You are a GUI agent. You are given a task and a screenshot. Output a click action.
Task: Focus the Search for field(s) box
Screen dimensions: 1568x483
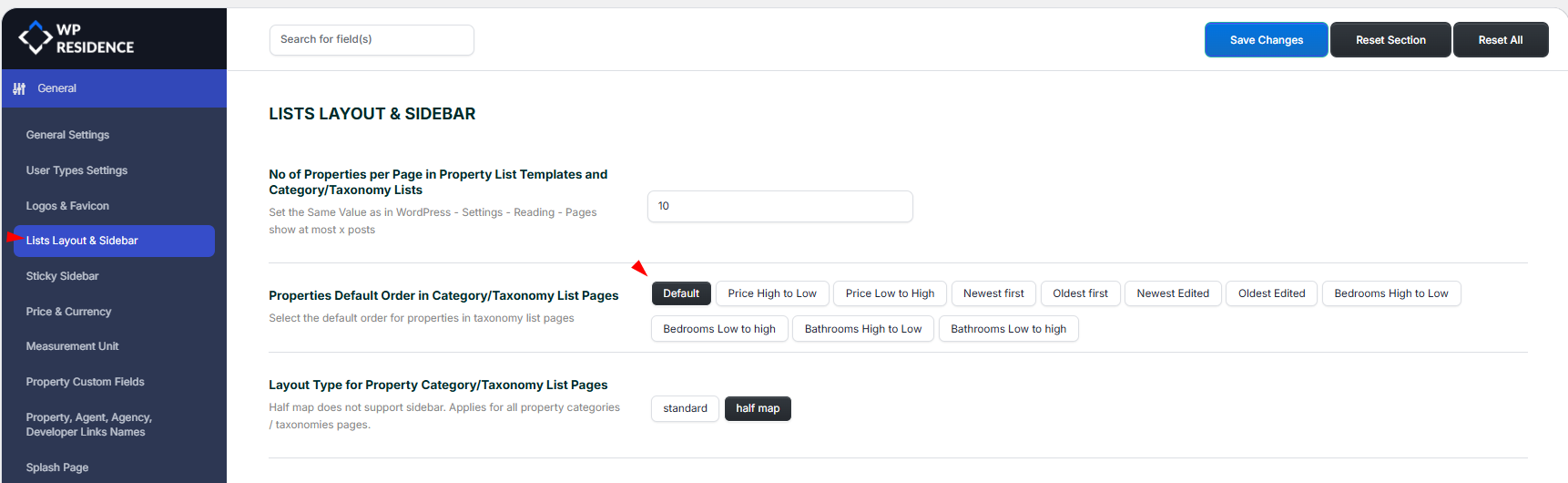pos(372,40)
